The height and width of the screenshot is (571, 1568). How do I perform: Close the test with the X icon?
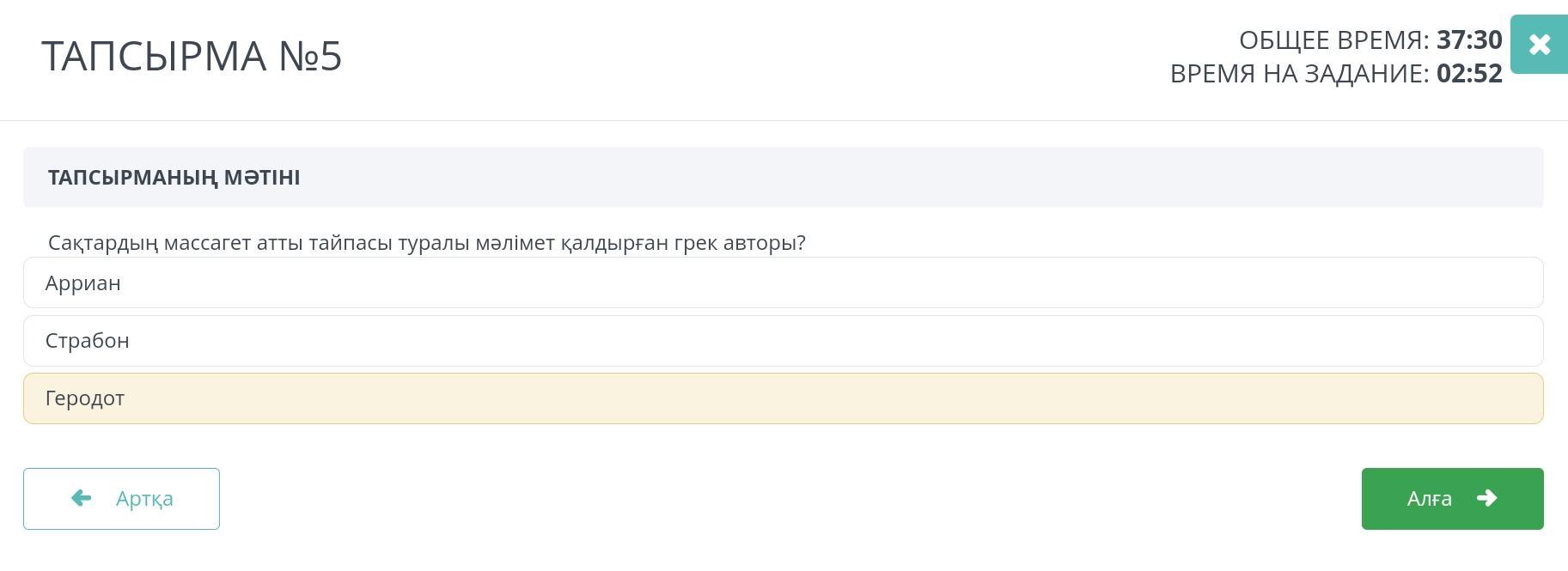click(x=1539, y=44)
